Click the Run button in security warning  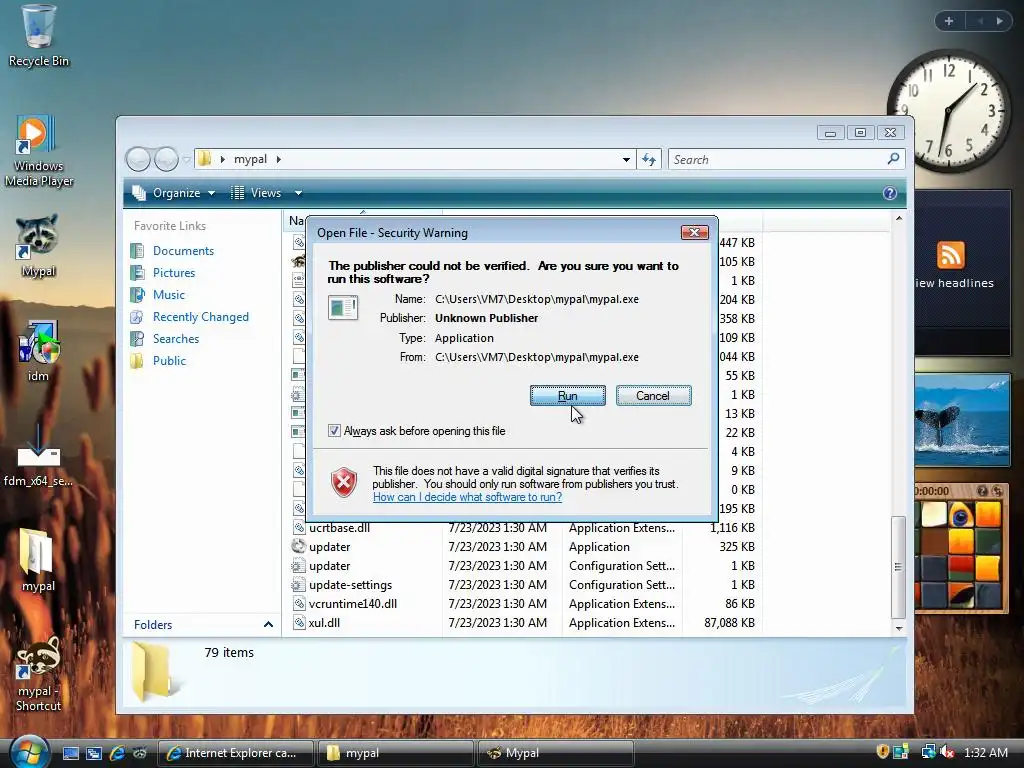coord(568,396)
